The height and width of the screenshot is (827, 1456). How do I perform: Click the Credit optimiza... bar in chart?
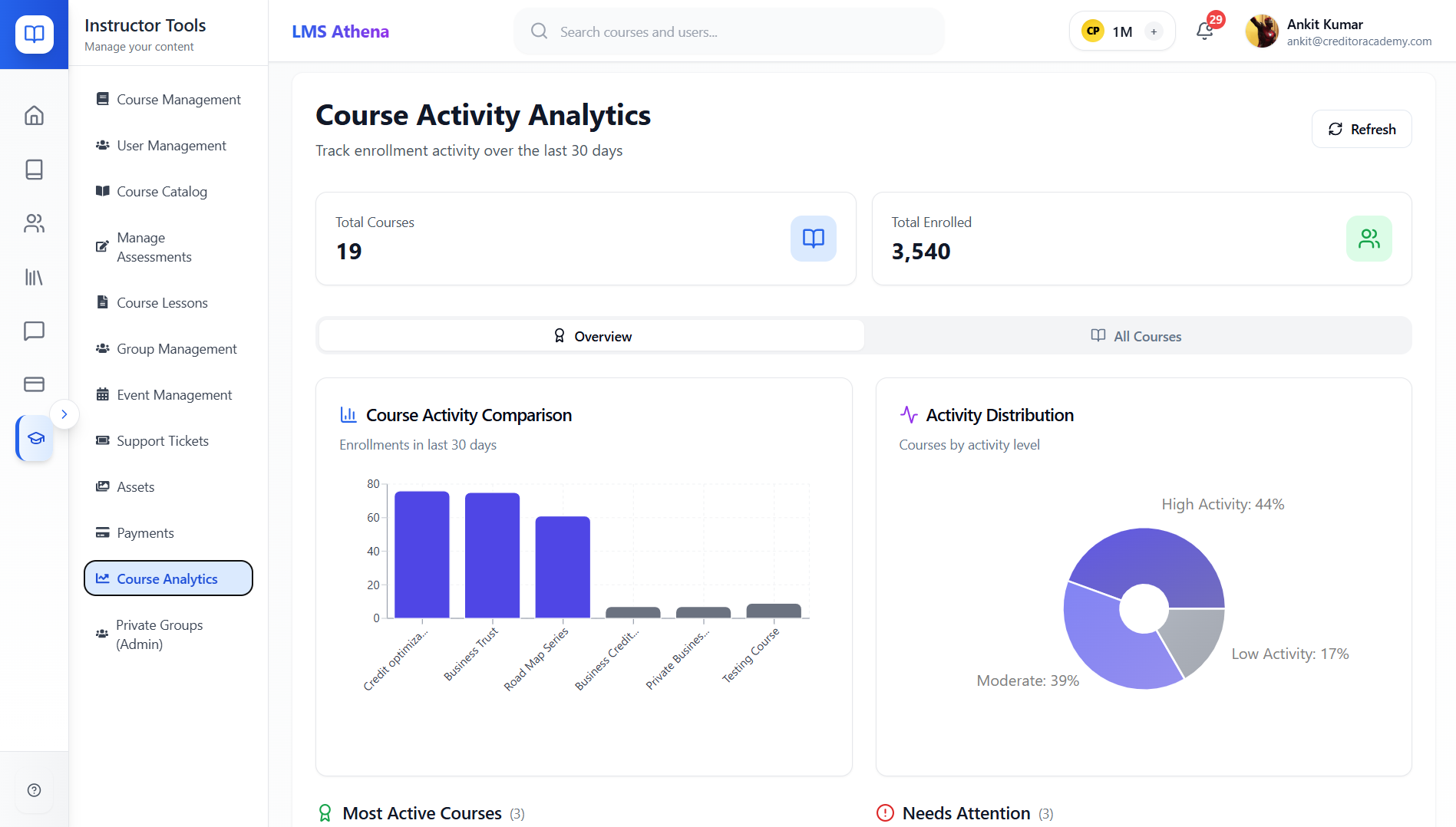pos(421,554)
